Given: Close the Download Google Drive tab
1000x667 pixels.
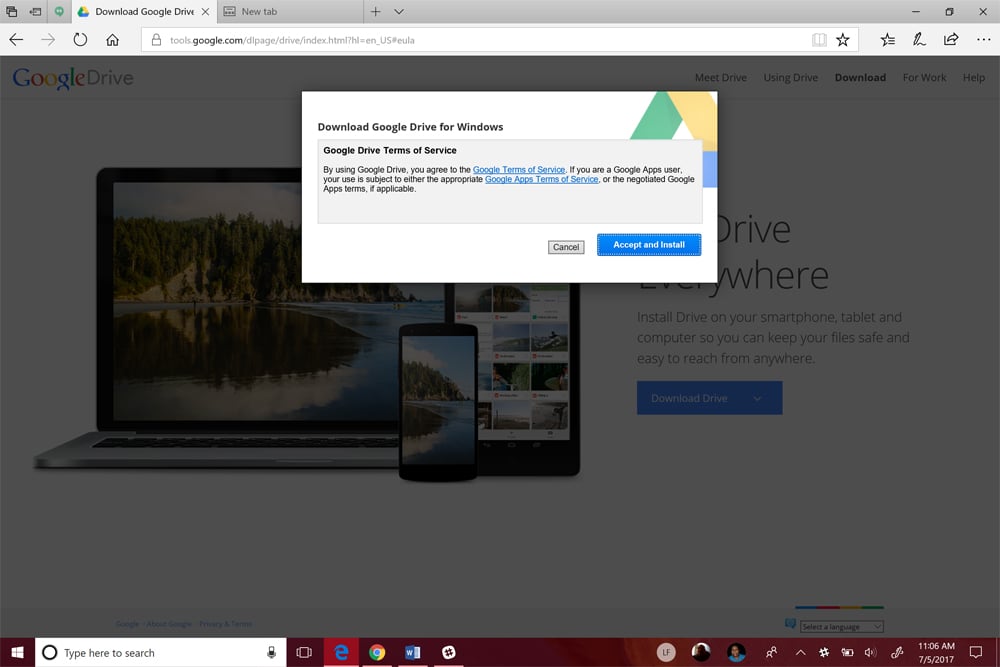Looking at the screenshot, I should [x=205, y=11].
